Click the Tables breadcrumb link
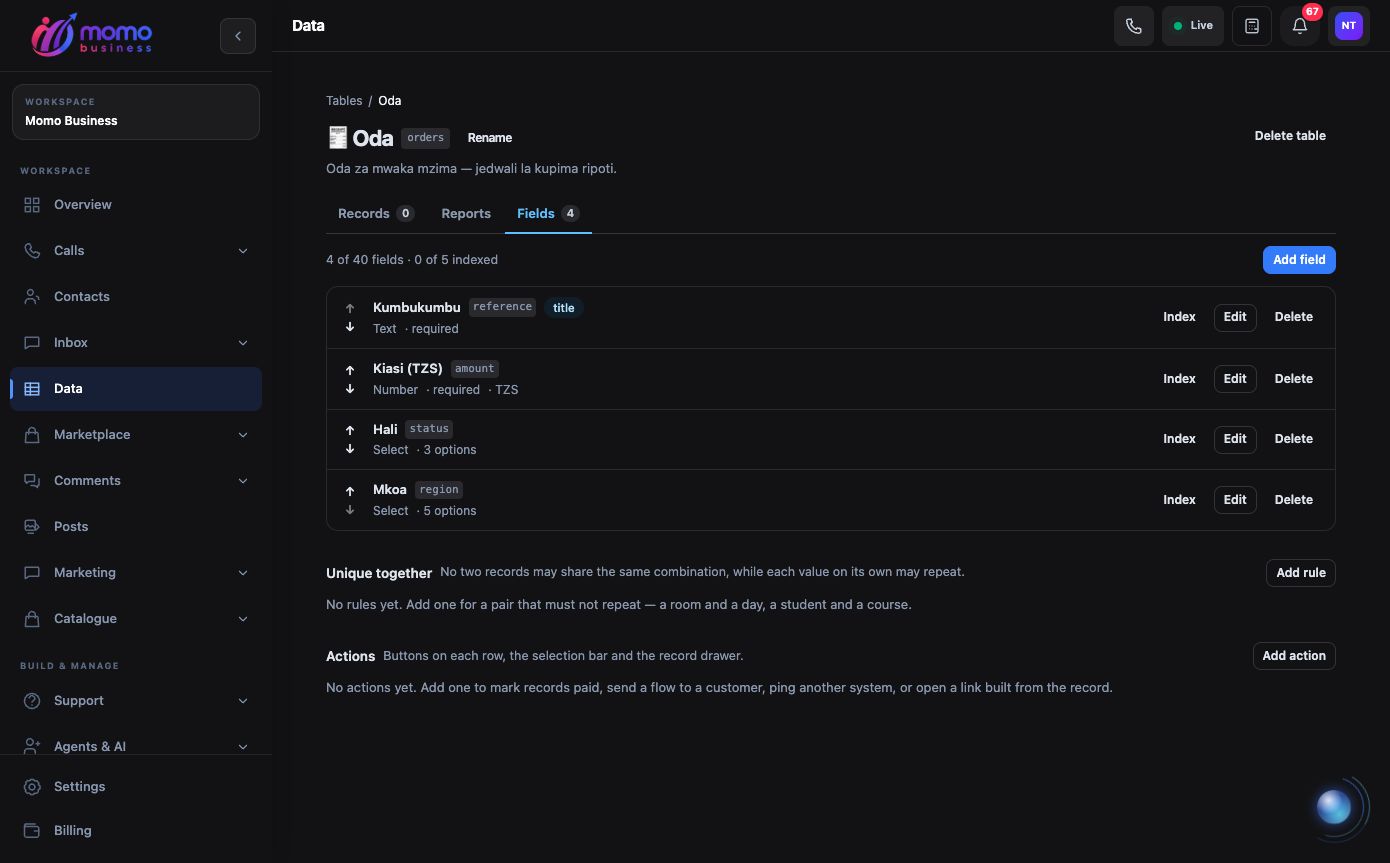1390x863 pixels. point(344,100)
